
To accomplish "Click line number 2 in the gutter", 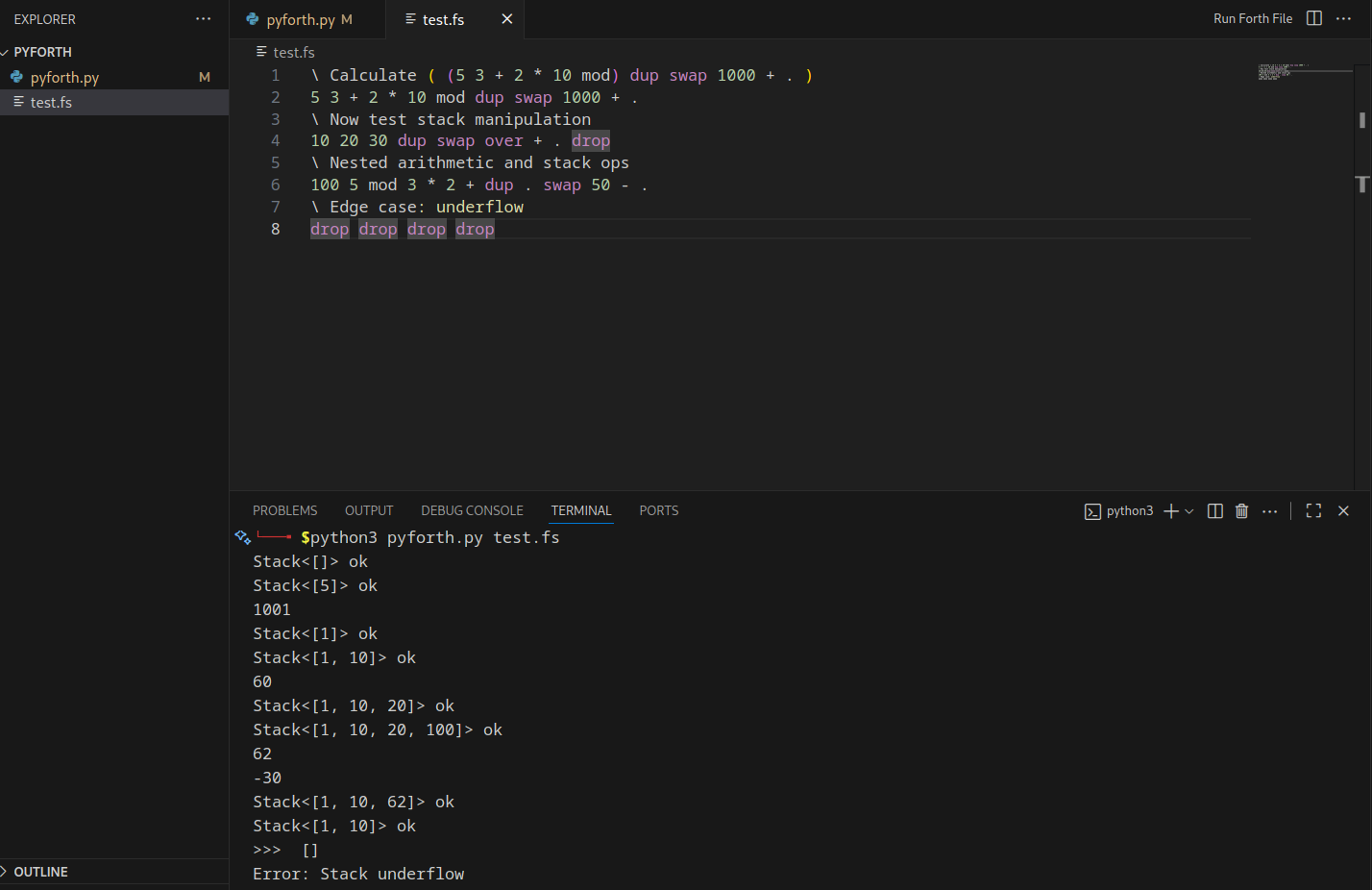I will click(x=276, y=97).
